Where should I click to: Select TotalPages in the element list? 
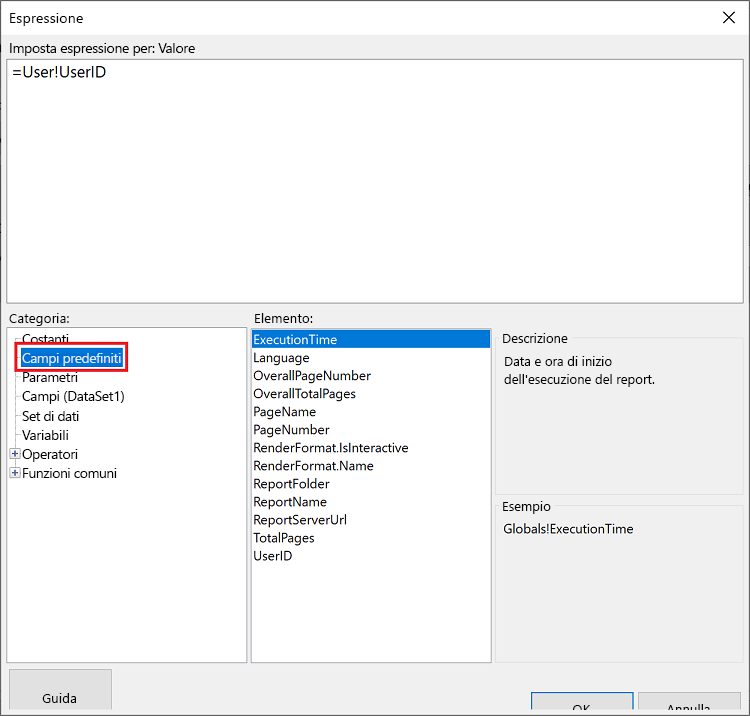[x=371, y=538]
